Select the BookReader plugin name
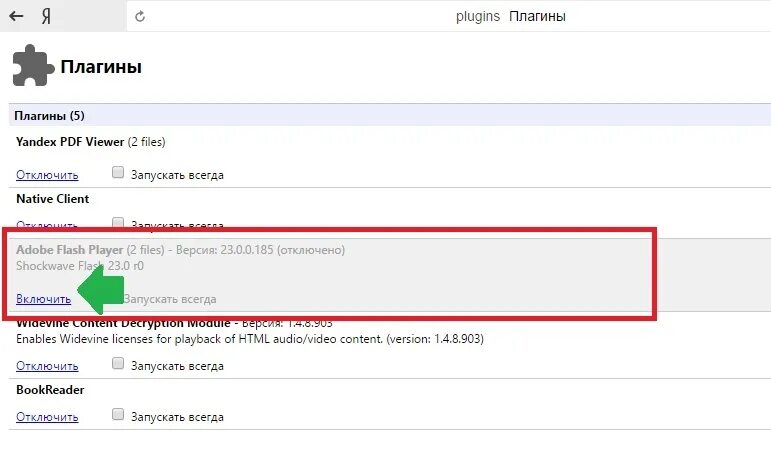The image size is (771, 472). pos(50,390)
